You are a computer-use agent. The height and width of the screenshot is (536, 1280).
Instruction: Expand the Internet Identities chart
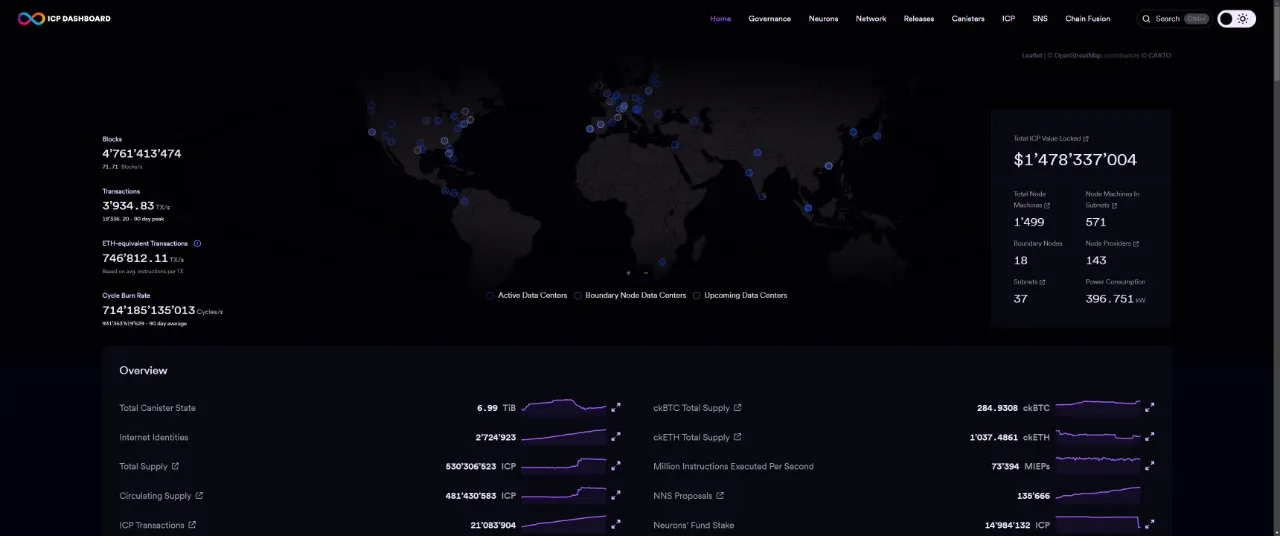(x=616, y=436)
